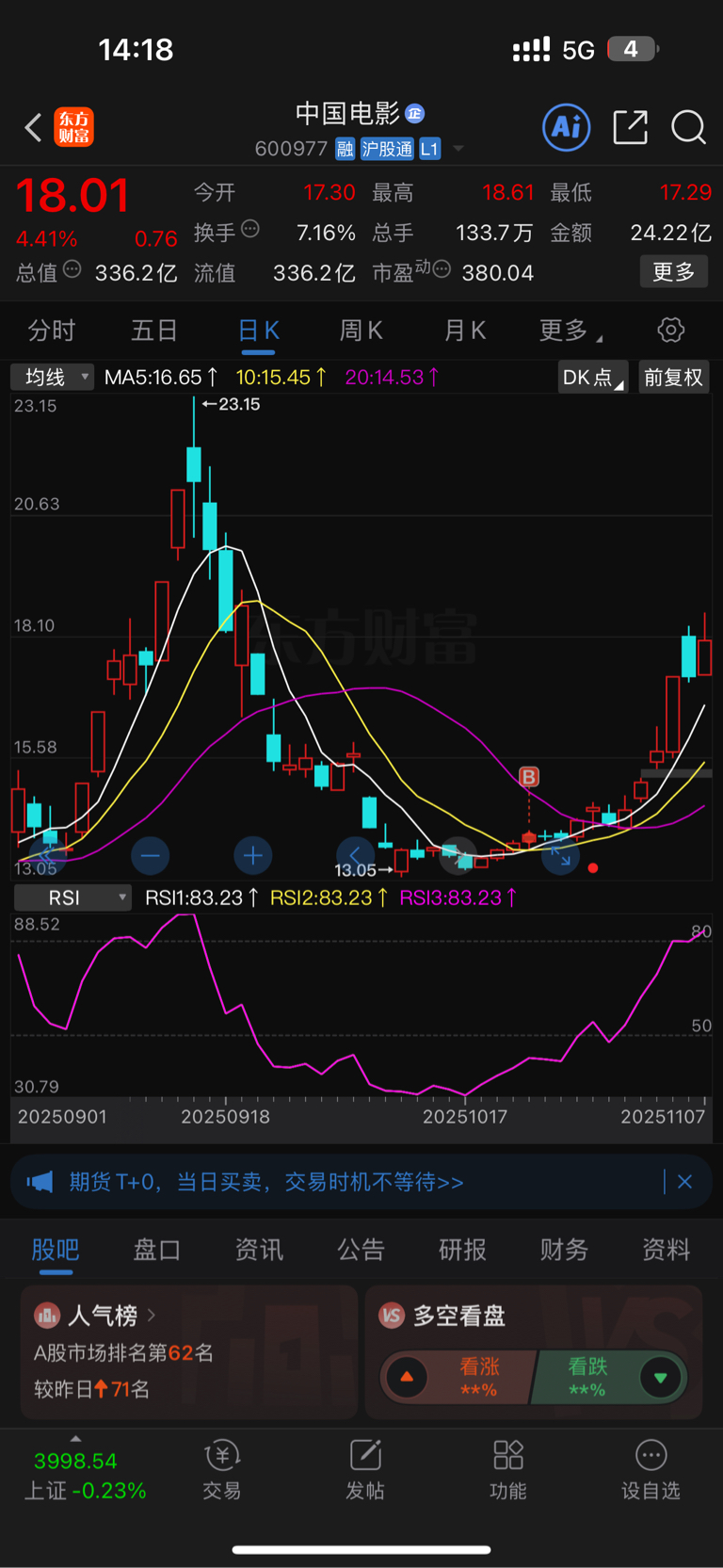Switch to 月K chart tab
Viewport: 723px width, 1568px height.
pos(465,331)
